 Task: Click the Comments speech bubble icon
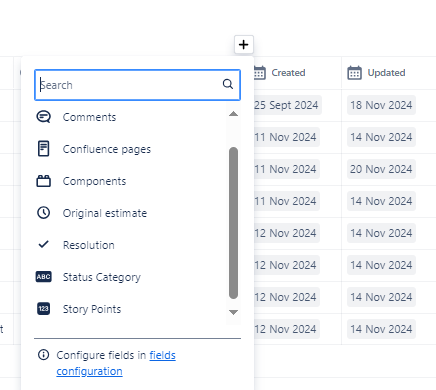pos(43,117)
